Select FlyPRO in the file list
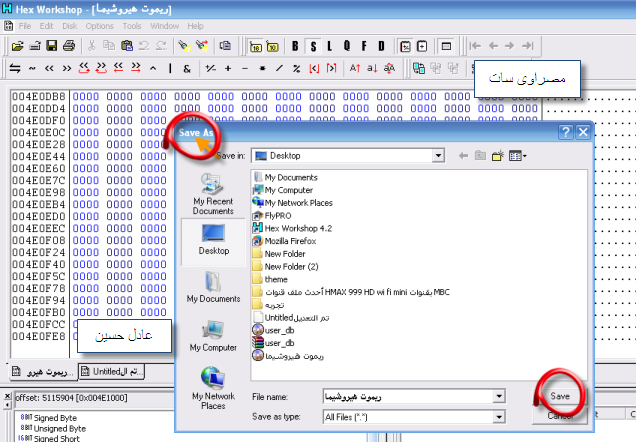 pos(272,216)
